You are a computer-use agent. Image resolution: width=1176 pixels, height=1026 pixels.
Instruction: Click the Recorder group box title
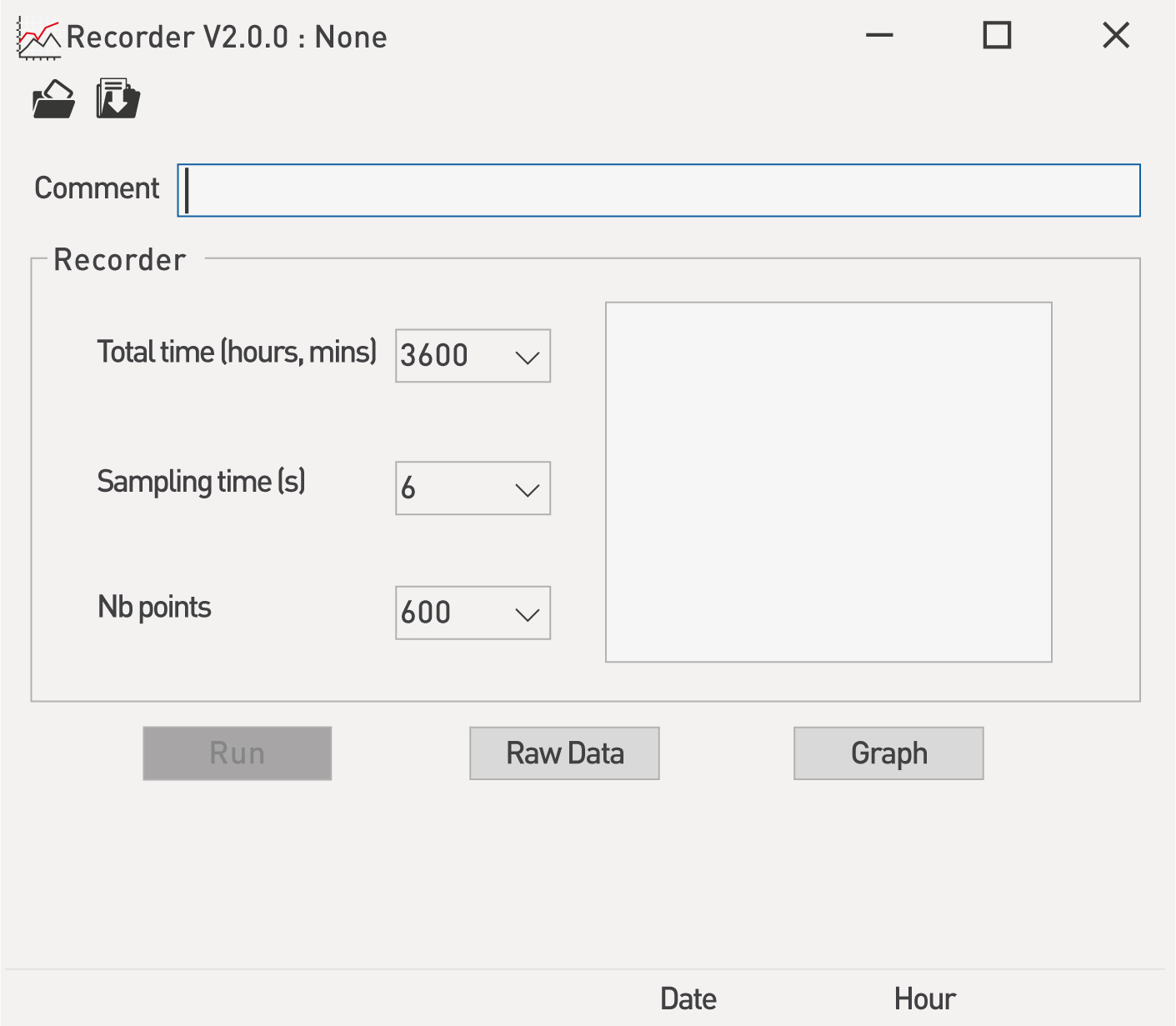pos(119,260)
